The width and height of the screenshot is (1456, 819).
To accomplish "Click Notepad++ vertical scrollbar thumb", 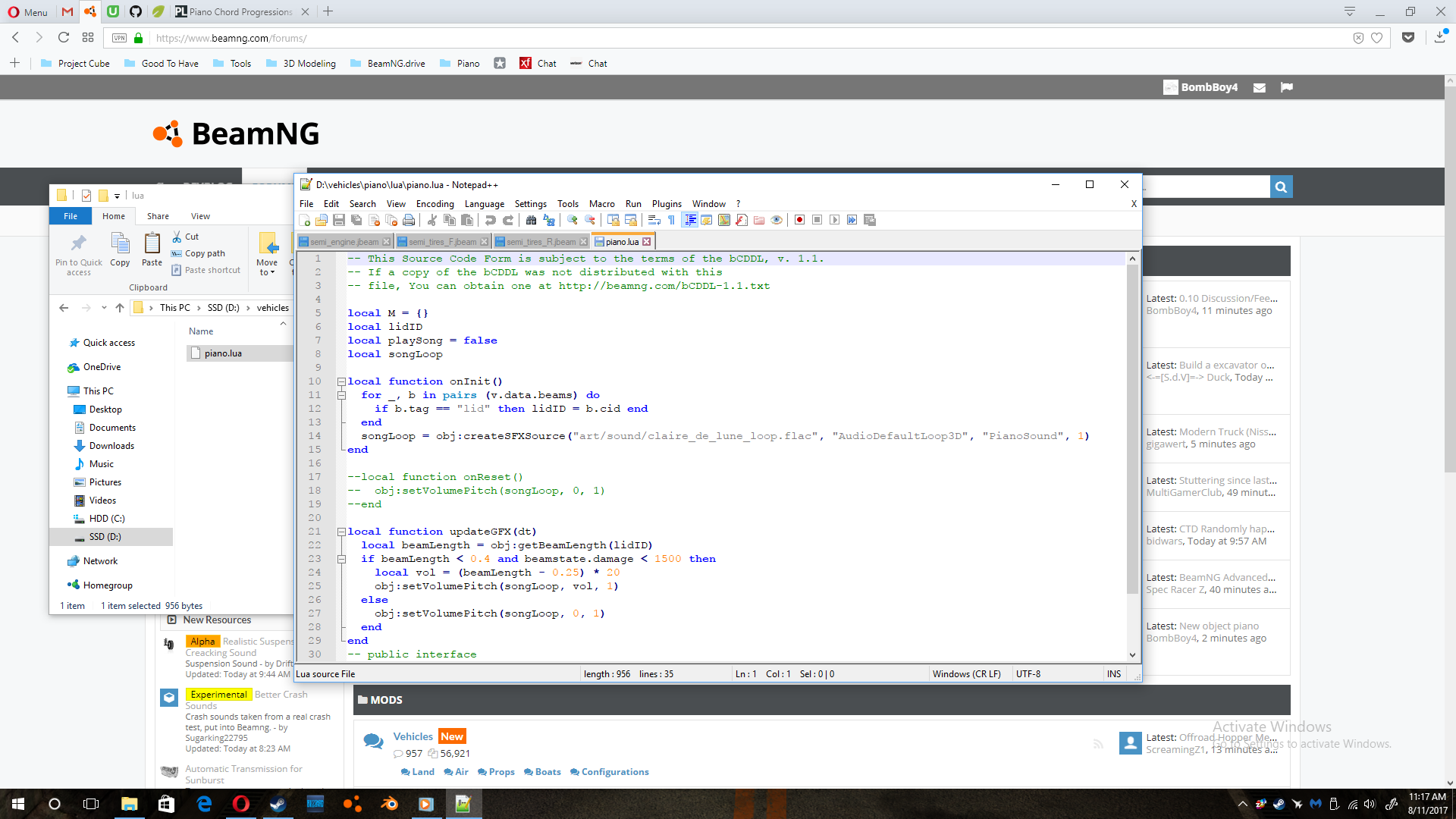I will pos(1132,429).
